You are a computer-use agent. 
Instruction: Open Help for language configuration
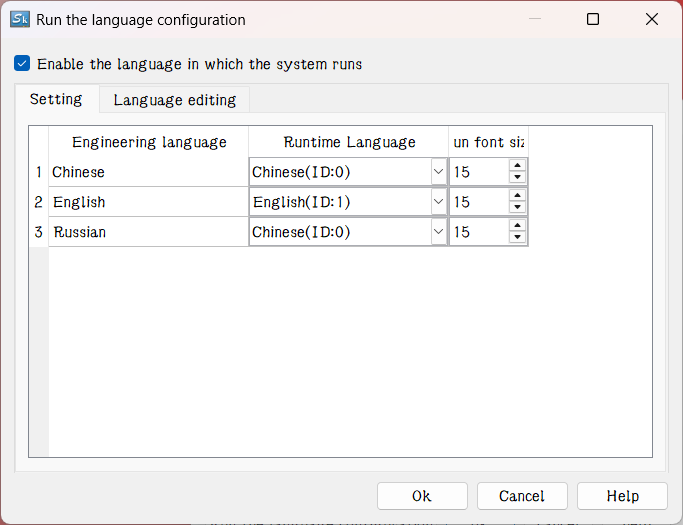click(622, 496)
